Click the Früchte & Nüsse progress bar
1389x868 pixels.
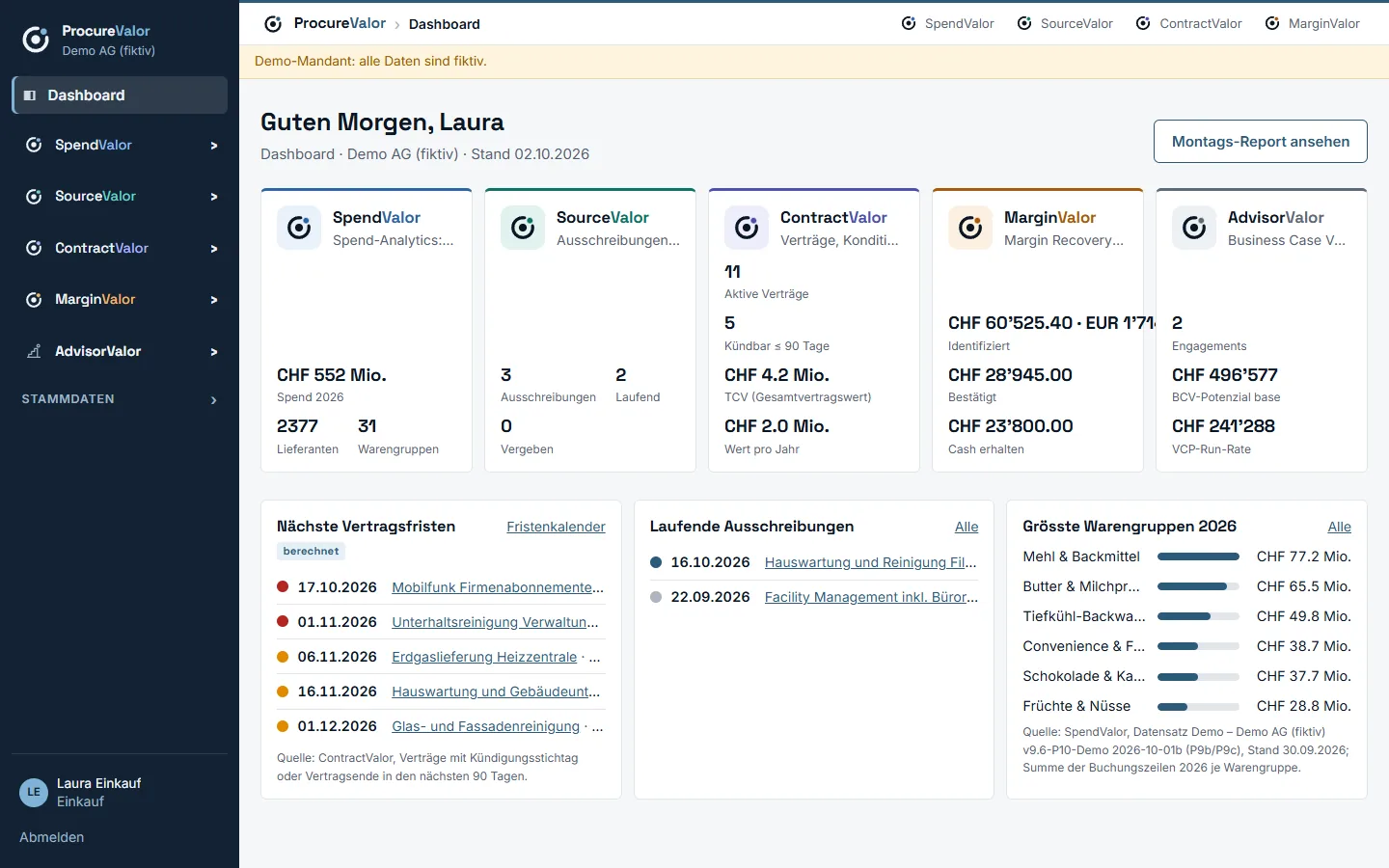[1198, 706]
